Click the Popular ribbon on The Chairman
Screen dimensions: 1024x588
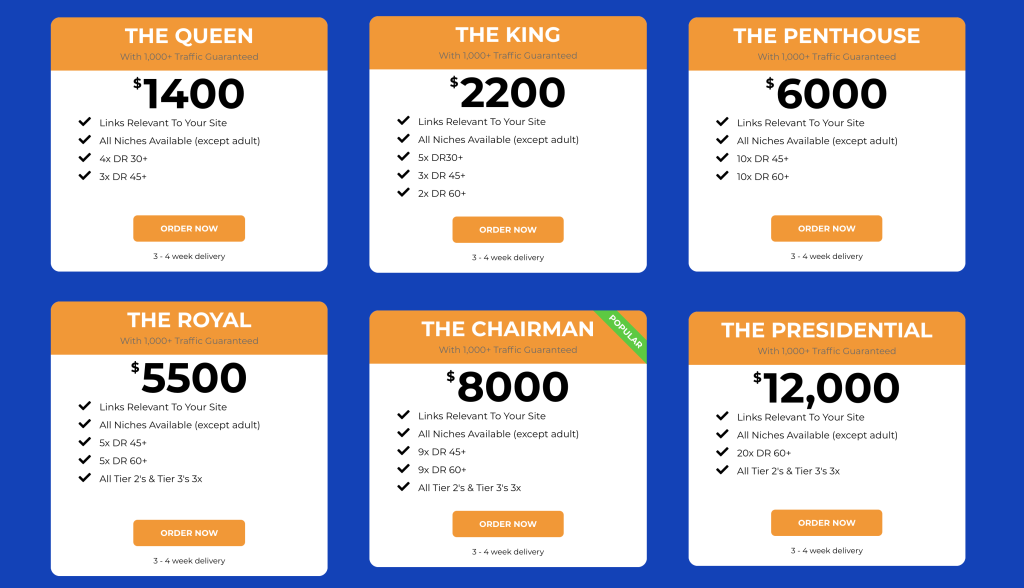625,331
